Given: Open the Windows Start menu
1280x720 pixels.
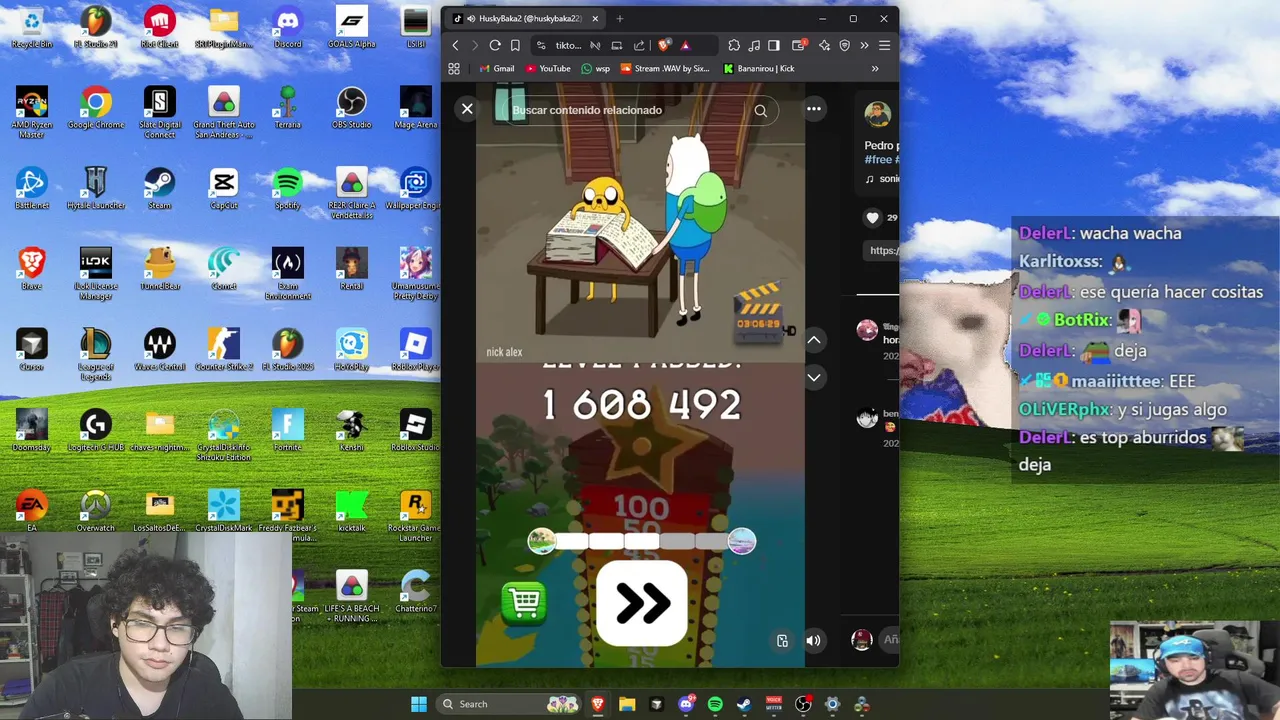Looking at the screenshot, I should [419, 704].
